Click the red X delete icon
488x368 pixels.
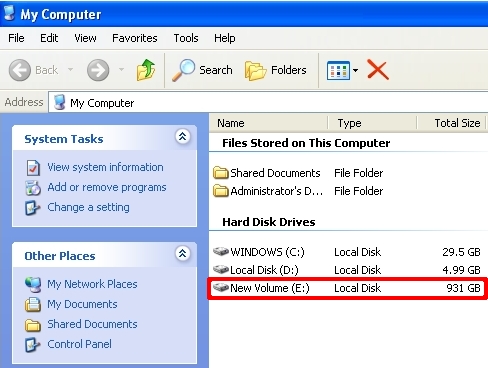tap(378, 70)
